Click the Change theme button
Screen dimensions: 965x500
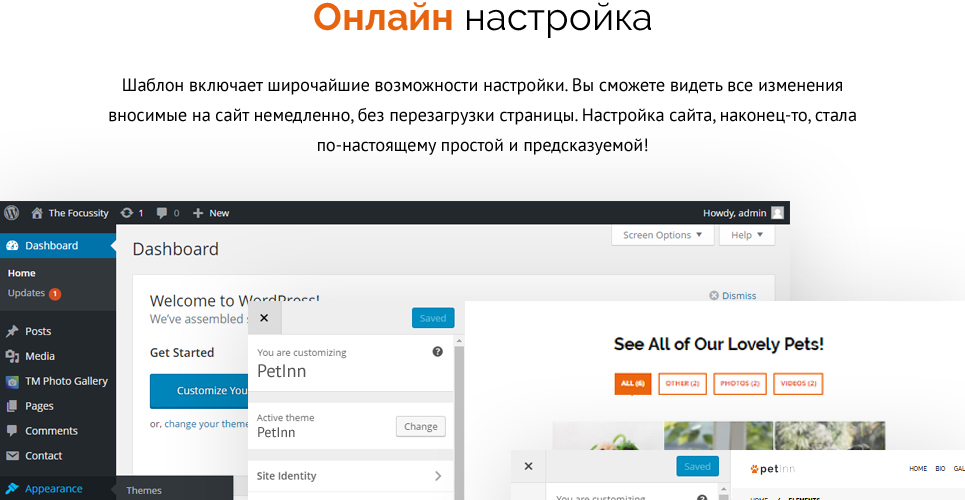pyautogui.click(x=420, y=426)
